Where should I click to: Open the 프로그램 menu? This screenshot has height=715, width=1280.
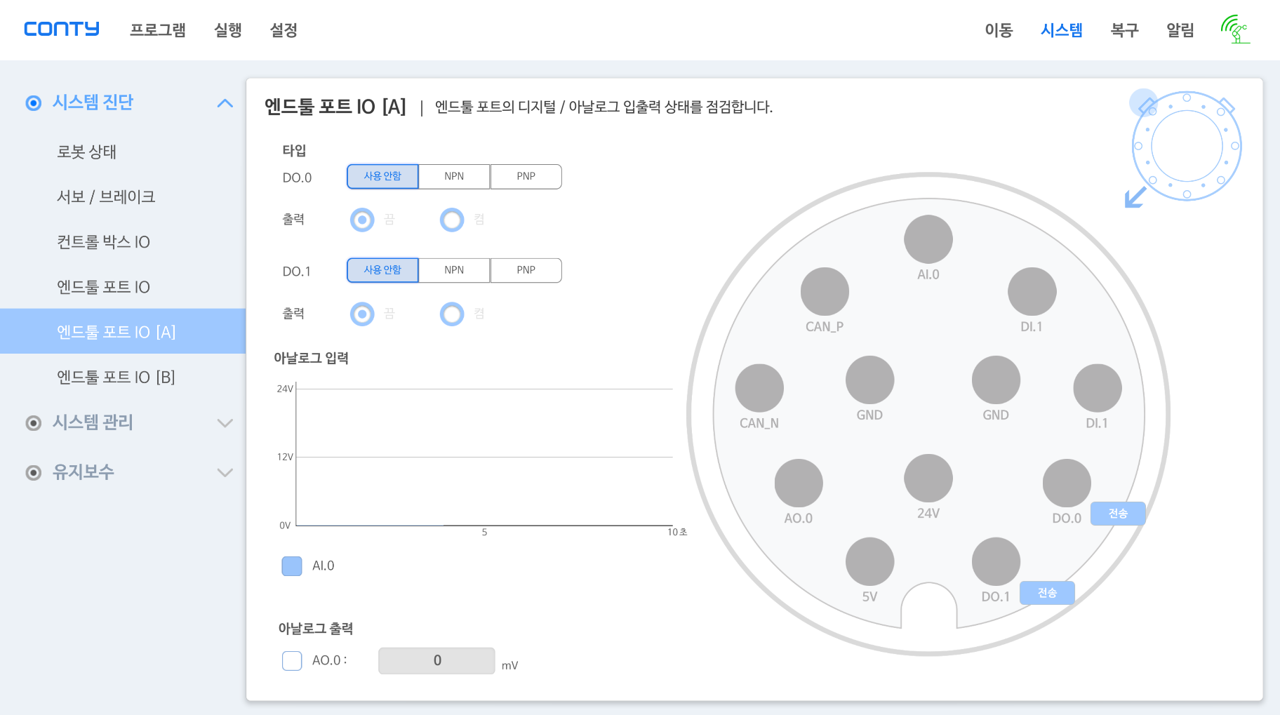click(157, 30)
